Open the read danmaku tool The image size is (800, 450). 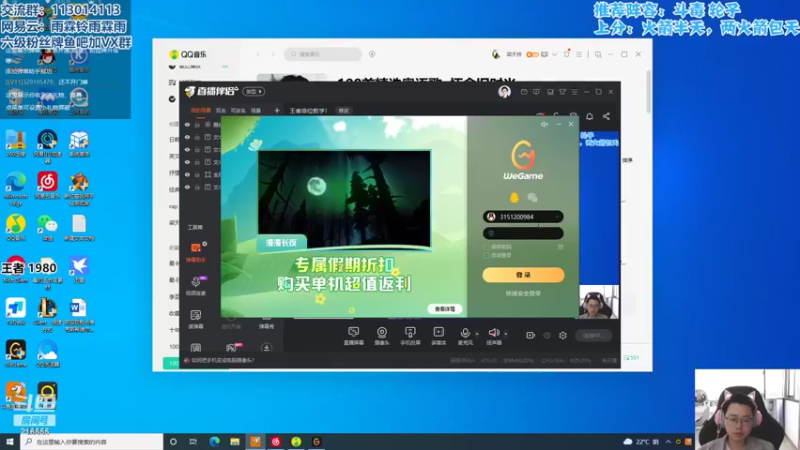[196, 319]
